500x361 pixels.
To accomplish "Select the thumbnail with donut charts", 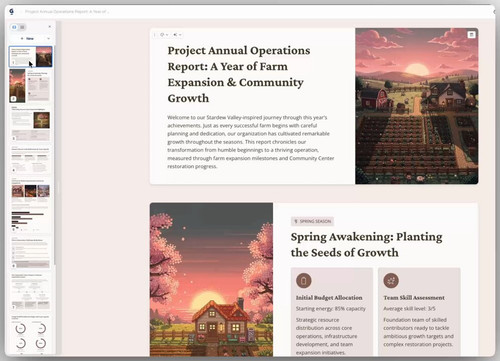I will (30, 334).
